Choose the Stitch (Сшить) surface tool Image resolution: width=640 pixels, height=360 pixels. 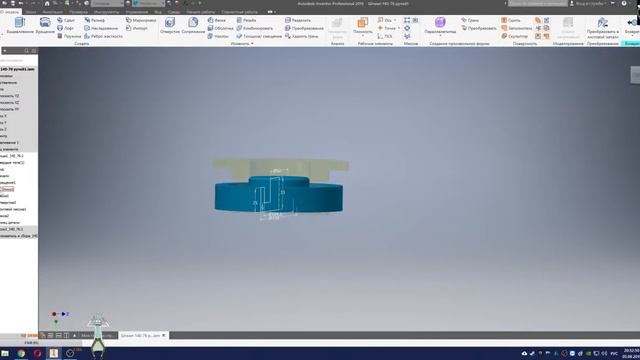point(511,20)
